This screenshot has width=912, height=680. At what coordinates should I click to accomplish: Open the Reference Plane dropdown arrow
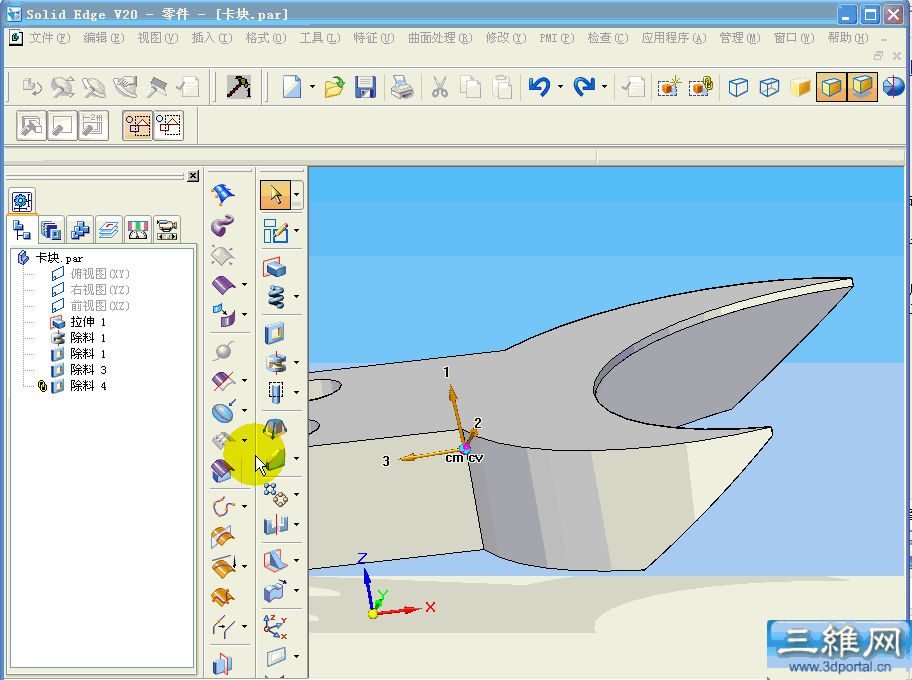pyautogui.click(x=297, y=657)
